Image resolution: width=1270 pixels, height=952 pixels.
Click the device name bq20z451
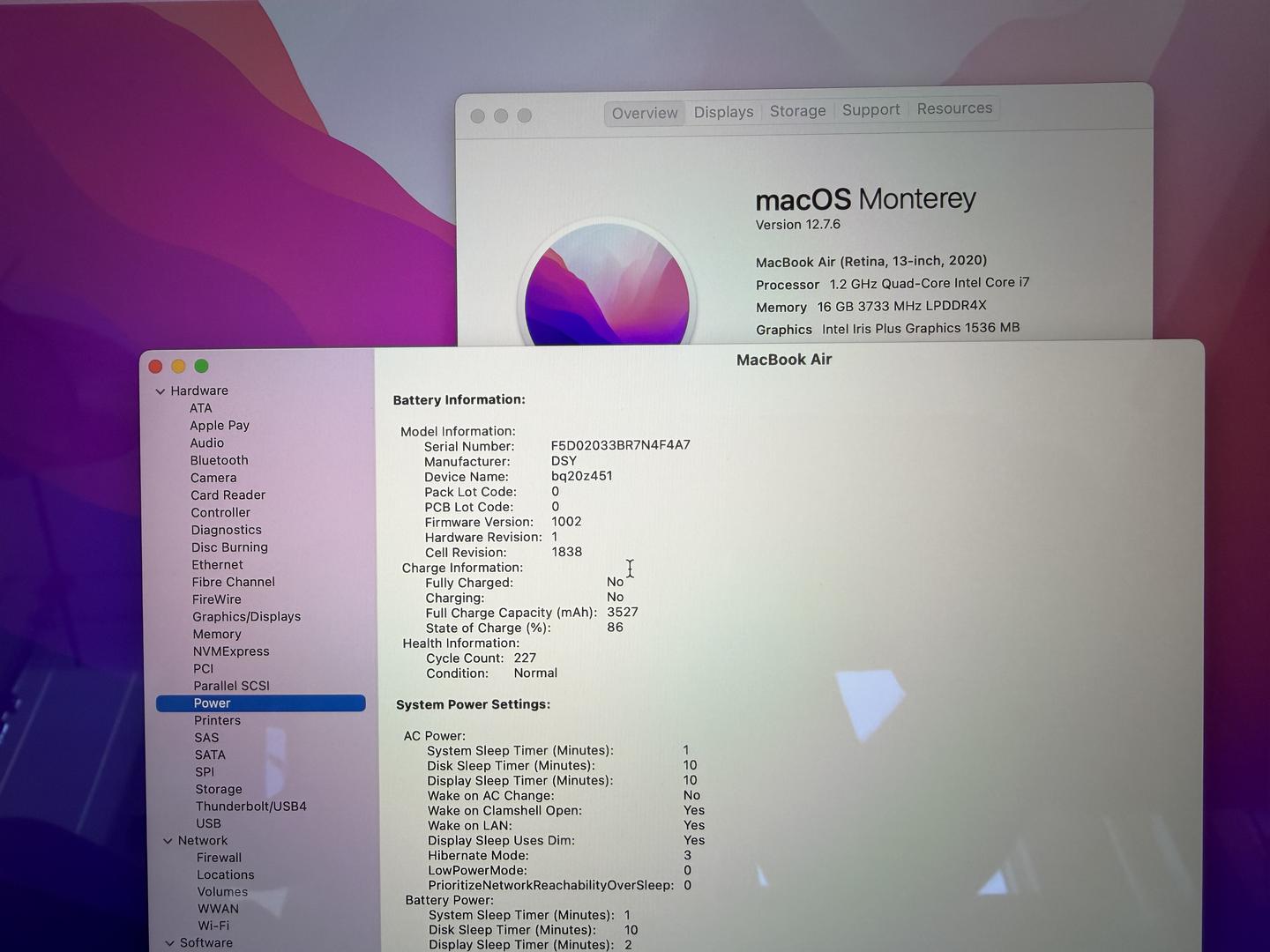point(582,476)
